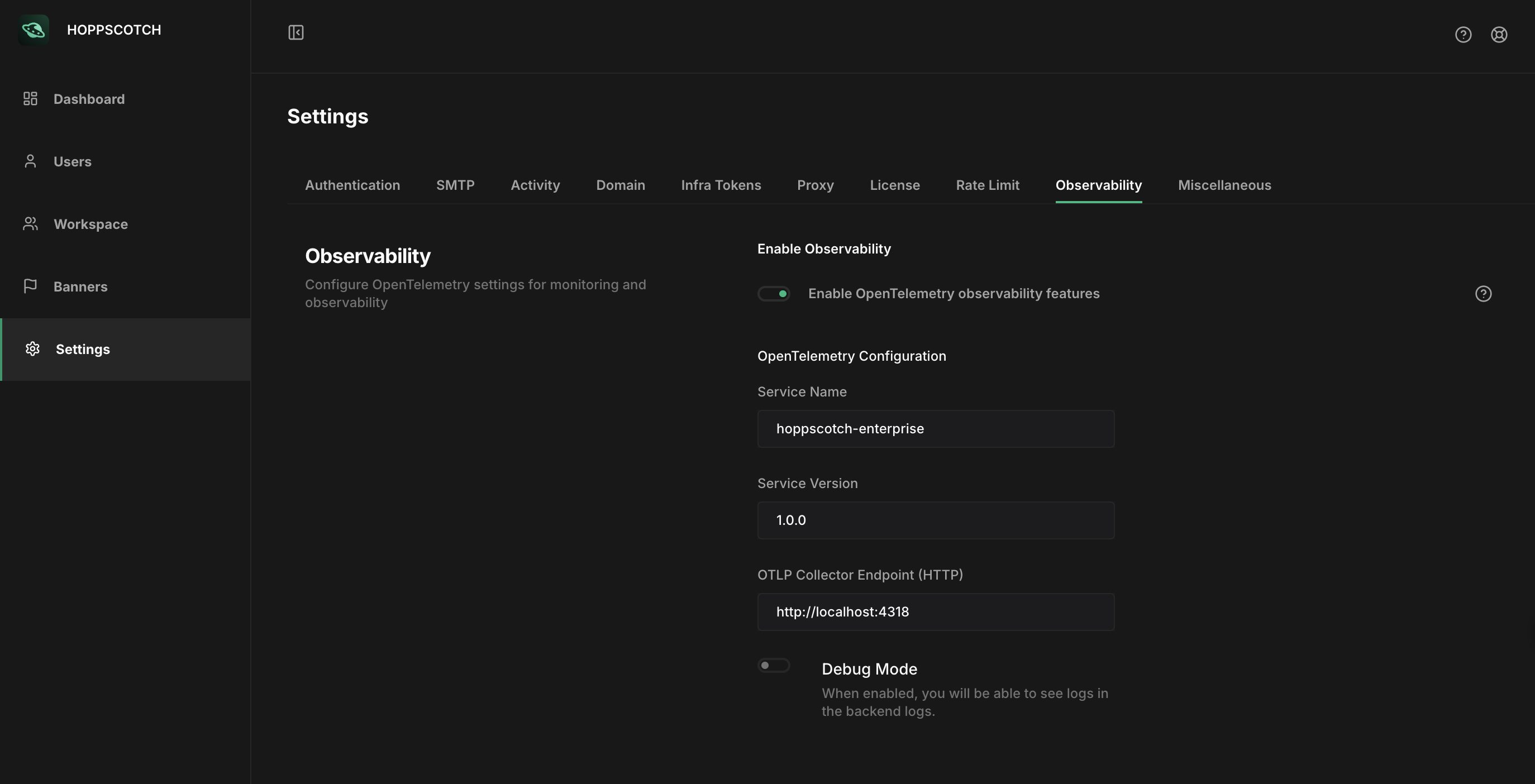
Task: Collapse the sidebar with the panel icon
Action: [x=295, y=32]
